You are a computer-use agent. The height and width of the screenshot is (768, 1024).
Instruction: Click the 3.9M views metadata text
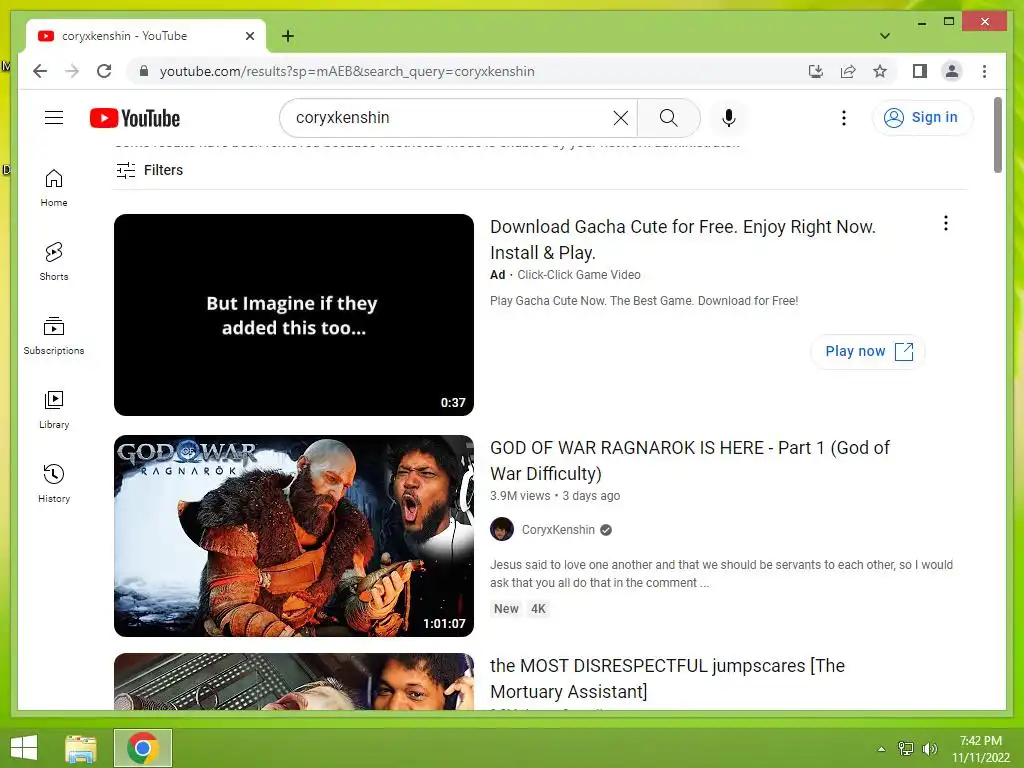pyautogui.click(x=520, y=496)
